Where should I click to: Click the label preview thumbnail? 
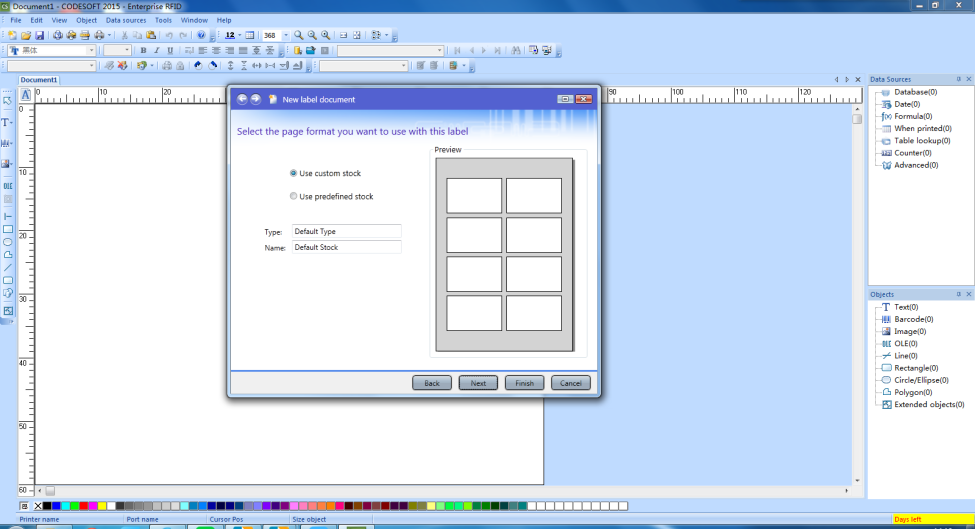coord(504,255)
